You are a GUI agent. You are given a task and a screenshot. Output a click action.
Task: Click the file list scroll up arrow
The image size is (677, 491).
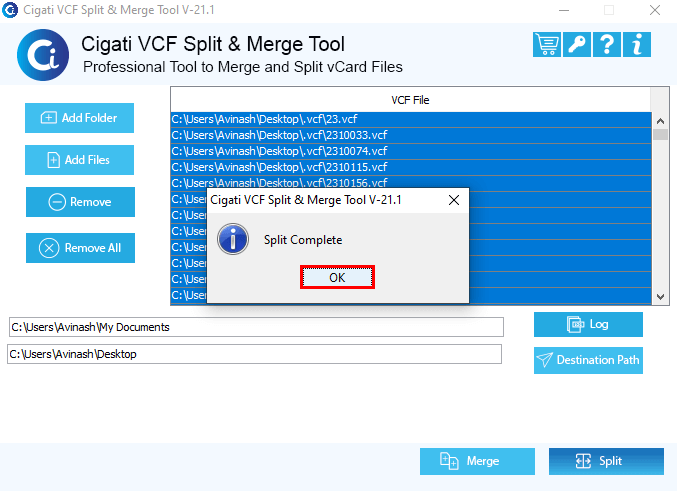pos(660,121)
